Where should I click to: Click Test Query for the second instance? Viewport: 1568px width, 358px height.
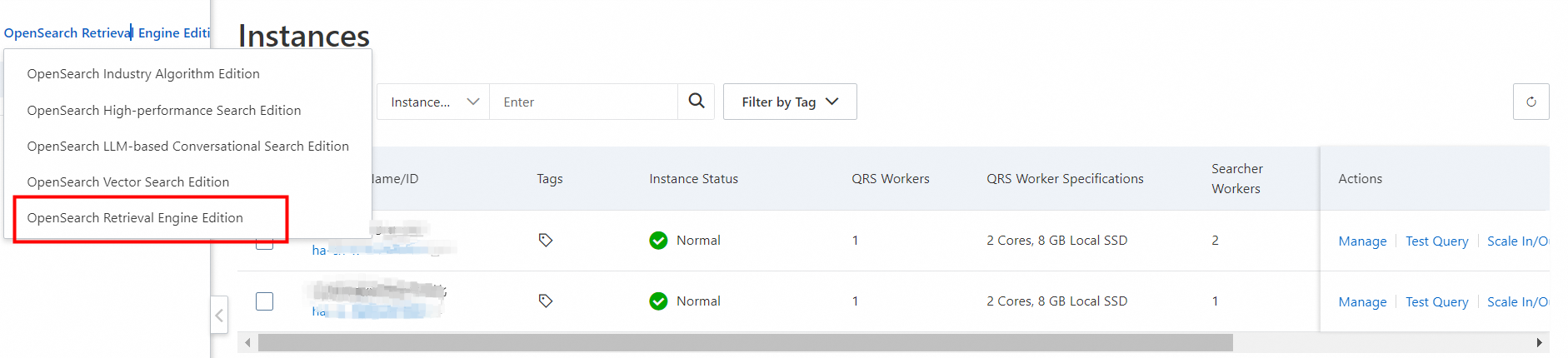point(1436,302)
